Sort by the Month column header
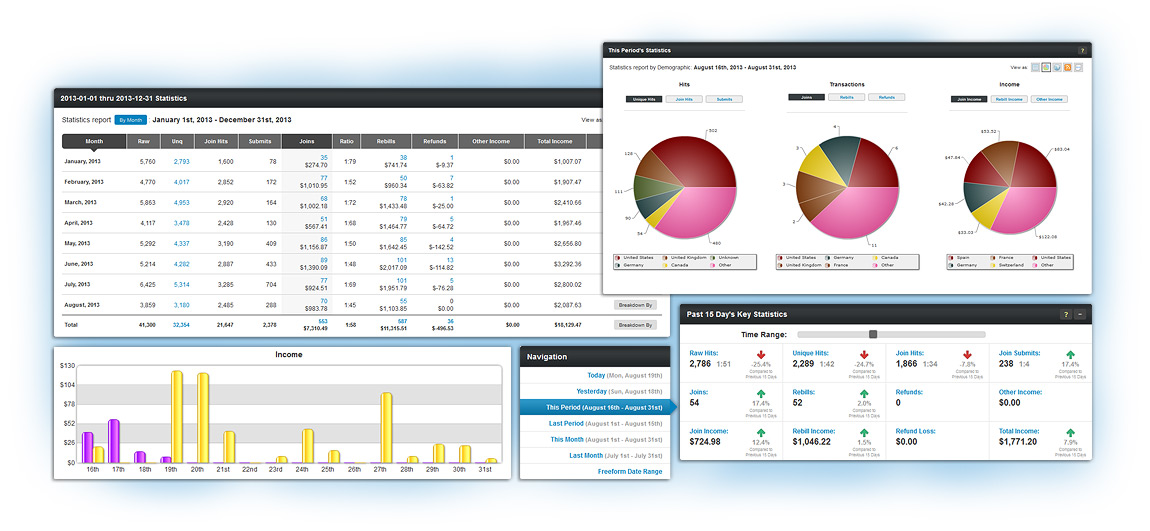This screenshot has height=531, width=1150. 94,142
